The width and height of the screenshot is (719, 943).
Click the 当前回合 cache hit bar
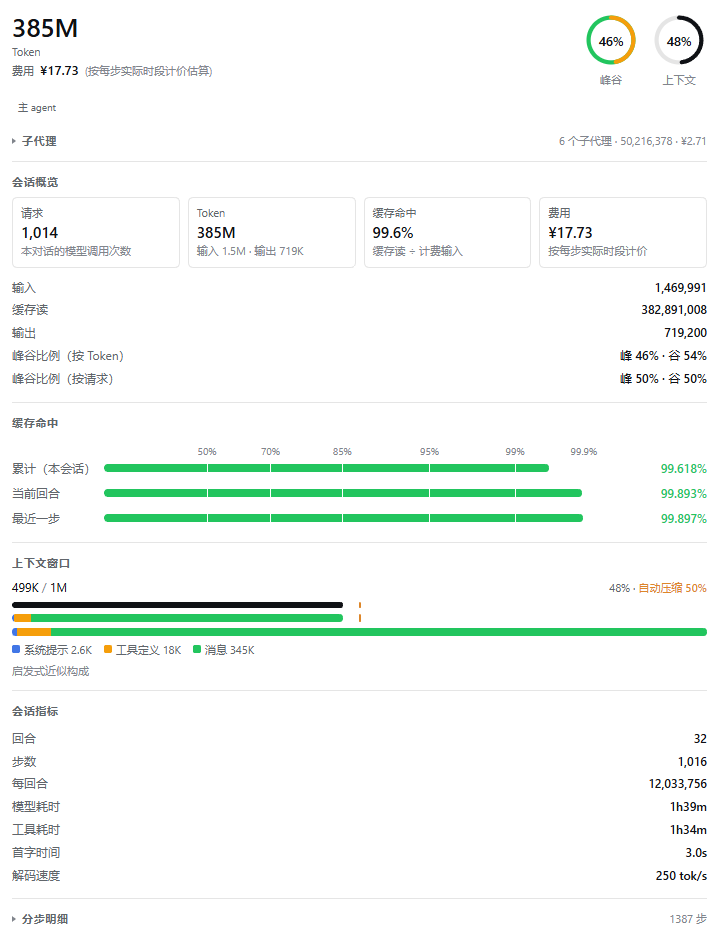click(343, 493)
